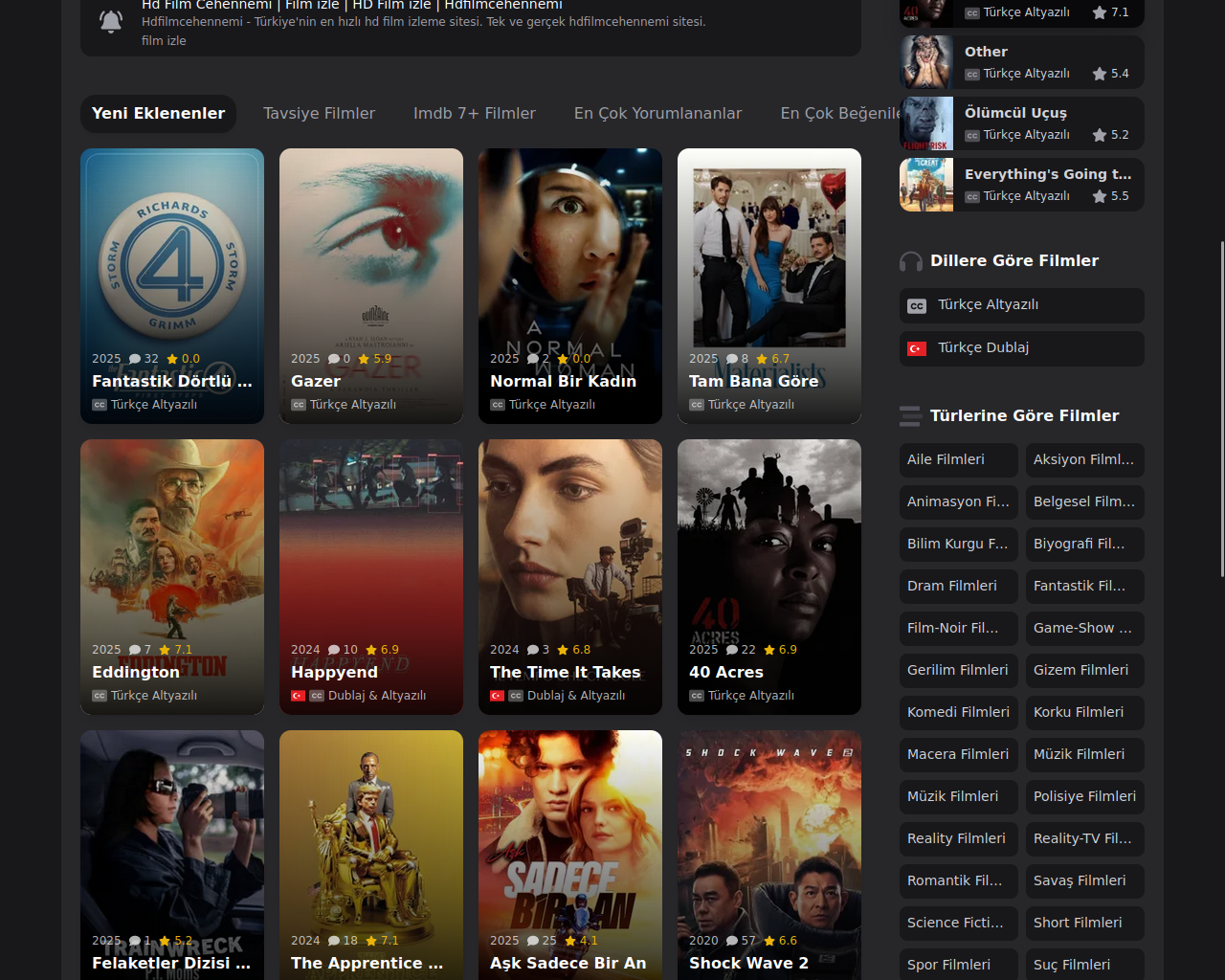Click star rating icon on 40 Acres card
Image resolution: width=1225 pixels, height=980 pixels.
point(769,650)
